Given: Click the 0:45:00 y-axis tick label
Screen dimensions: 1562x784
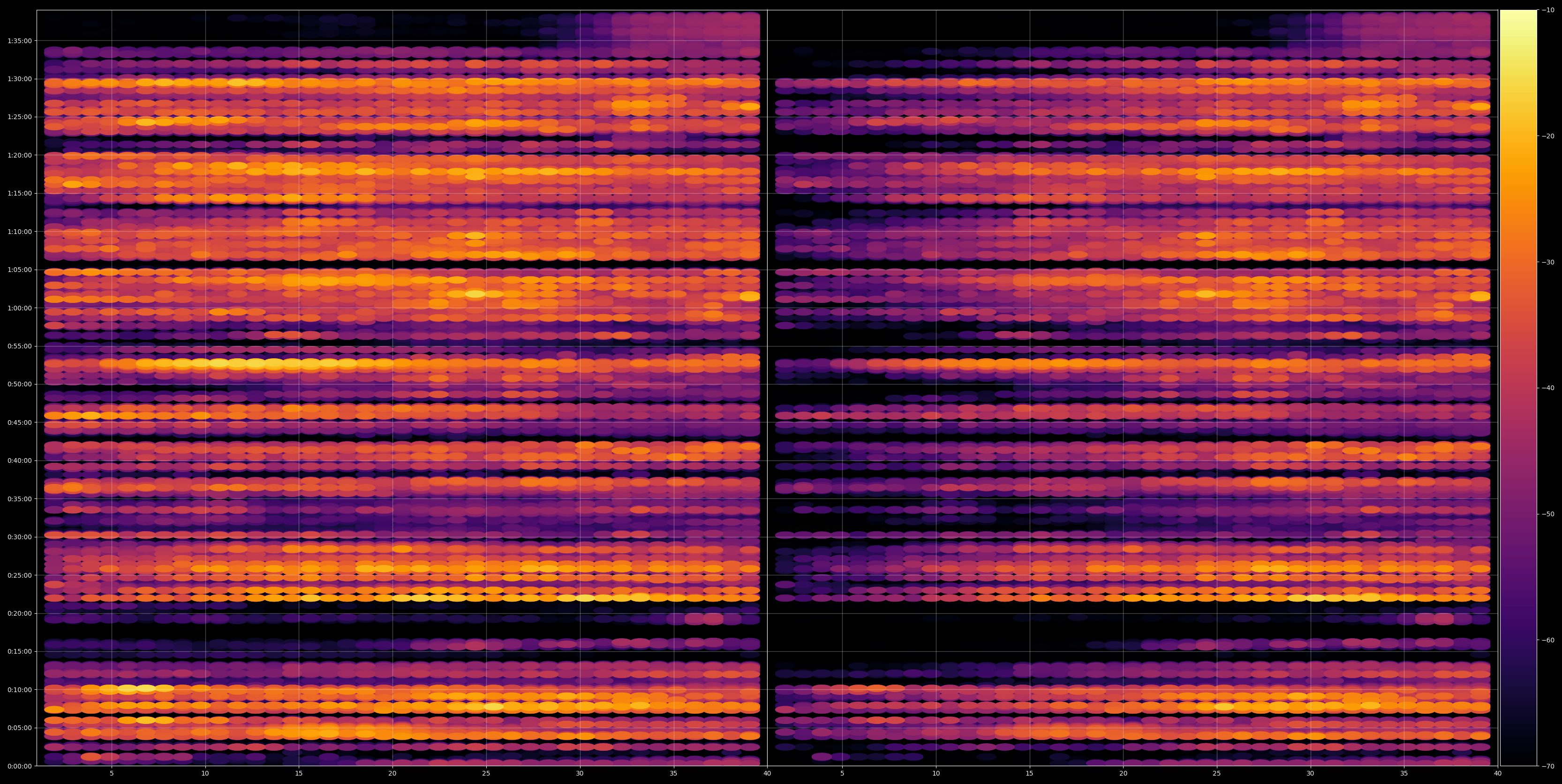Looking at the screenshot, I should (19, 422).
